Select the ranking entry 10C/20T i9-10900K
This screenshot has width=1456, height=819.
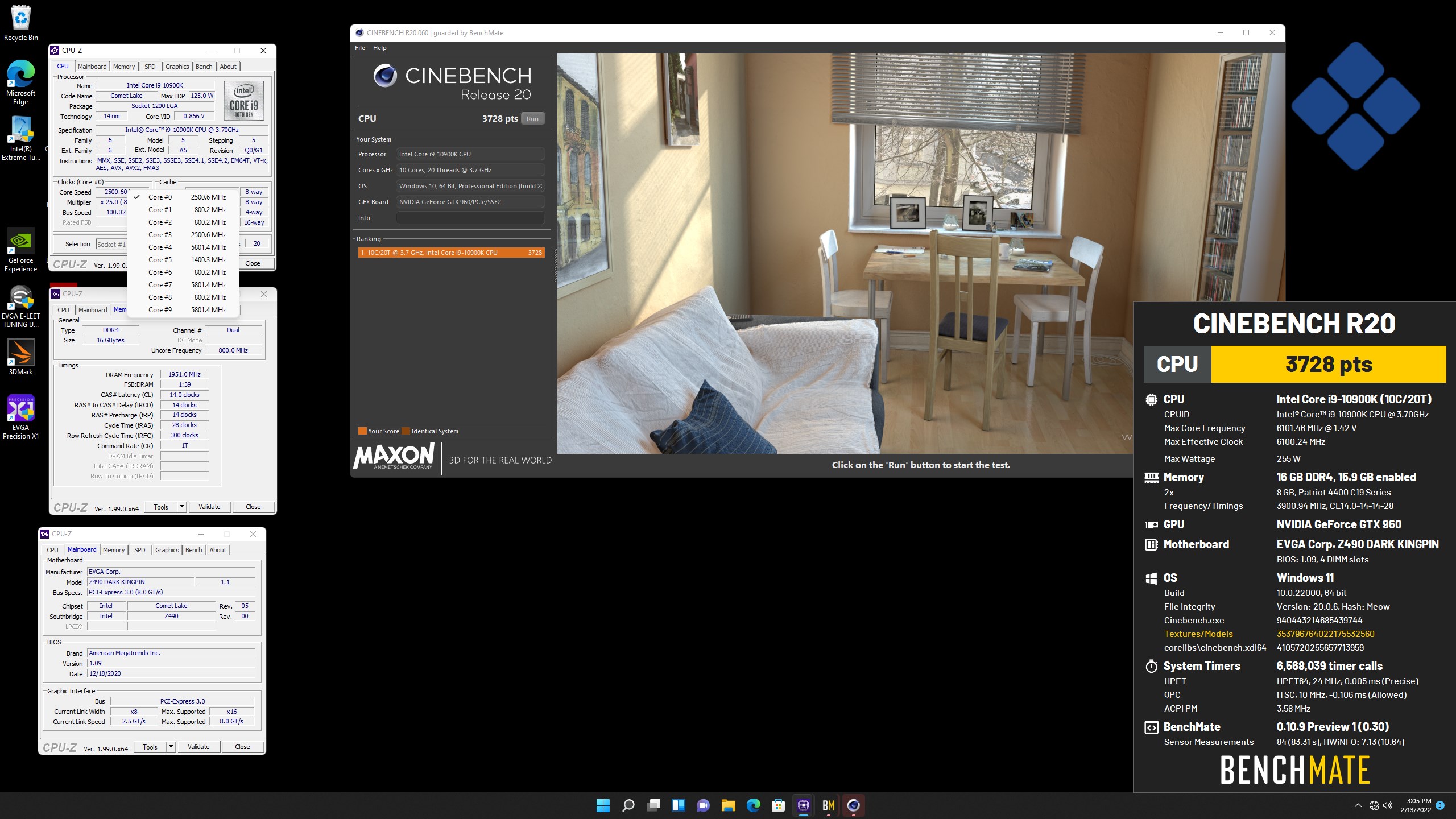(x=451, y=253)
